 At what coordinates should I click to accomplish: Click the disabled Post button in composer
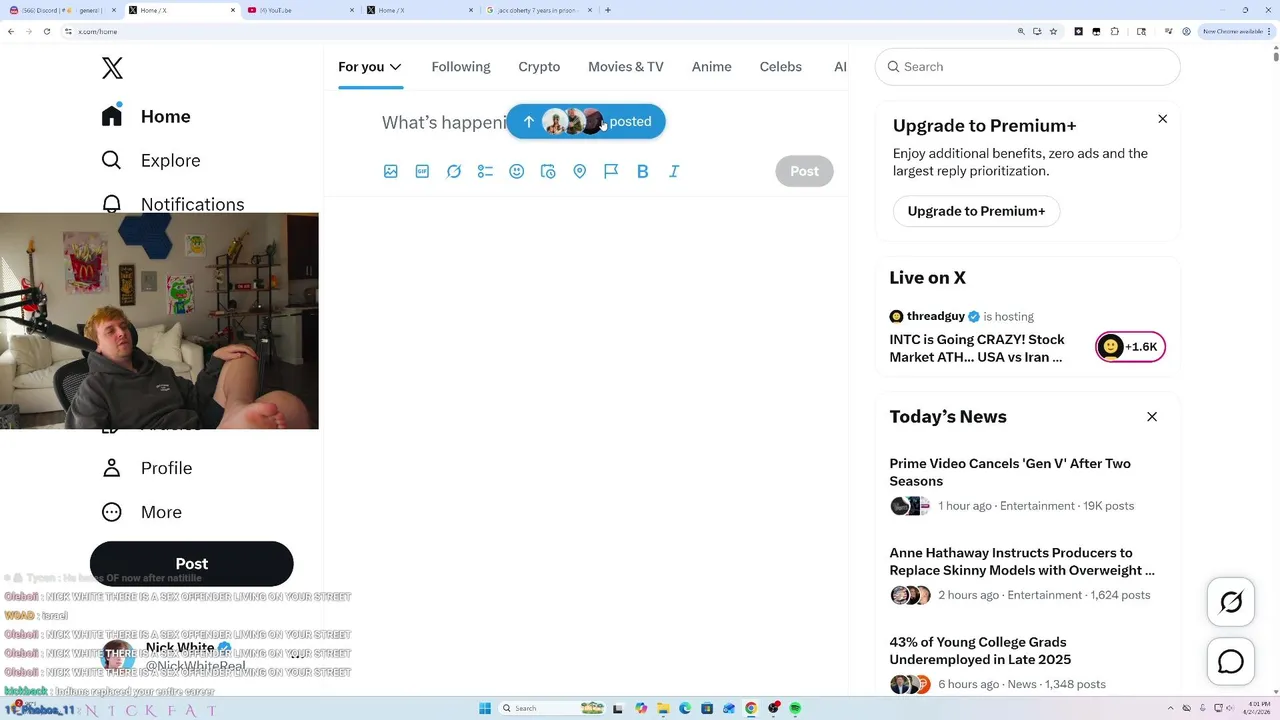tap(805, 171)
